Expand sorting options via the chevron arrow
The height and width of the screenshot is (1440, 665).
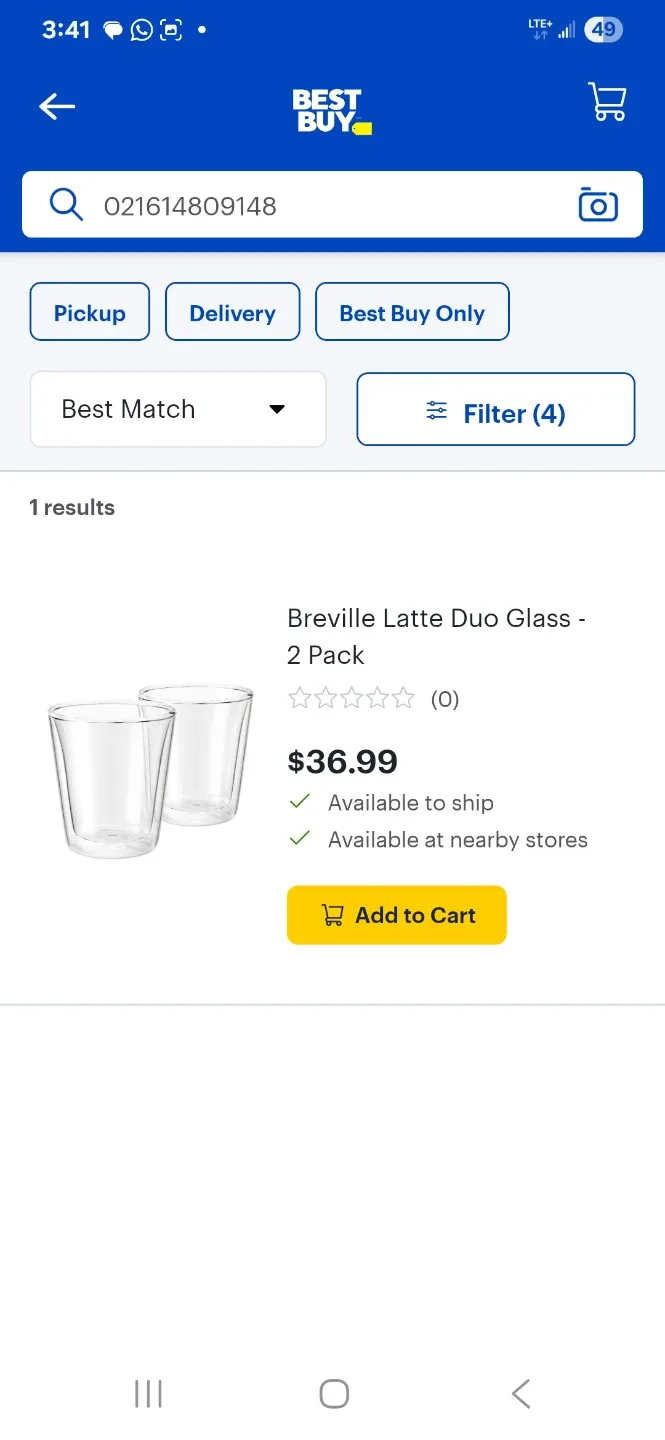click(277, 409)
